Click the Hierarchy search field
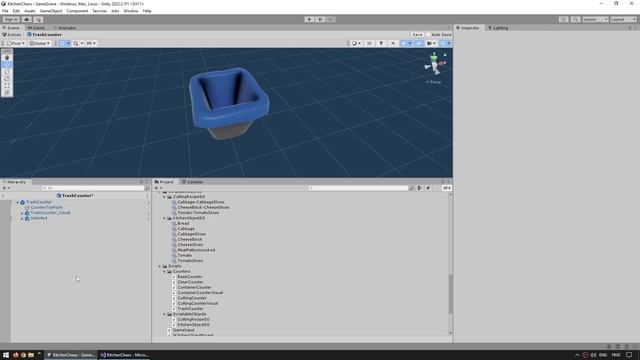The height and width of the screenshot is (360, 640). (x=93, y=188)
